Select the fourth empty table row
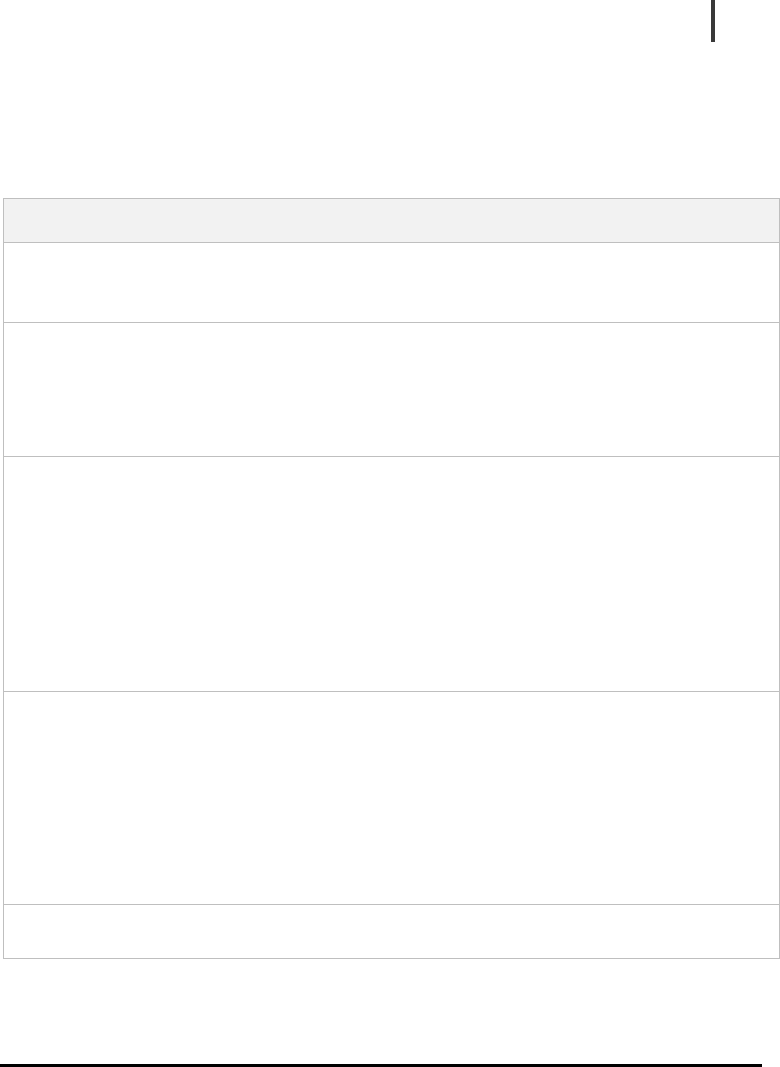Screen dimensions: 780x1067 click(390, 797)
